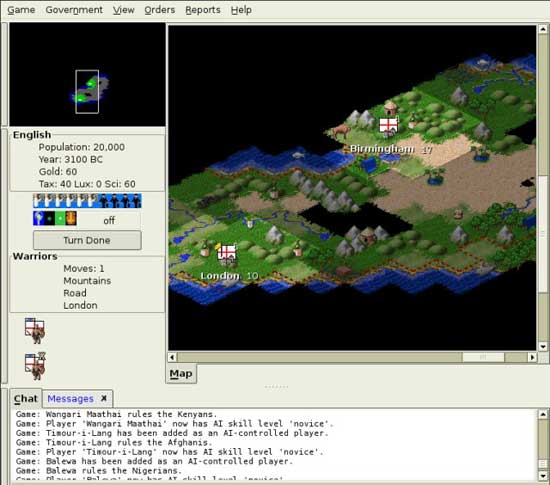This screenshot has height=485, width=550.
Task: Click the map horizontal scrollbar left arrow
Action: coord(172,357)
